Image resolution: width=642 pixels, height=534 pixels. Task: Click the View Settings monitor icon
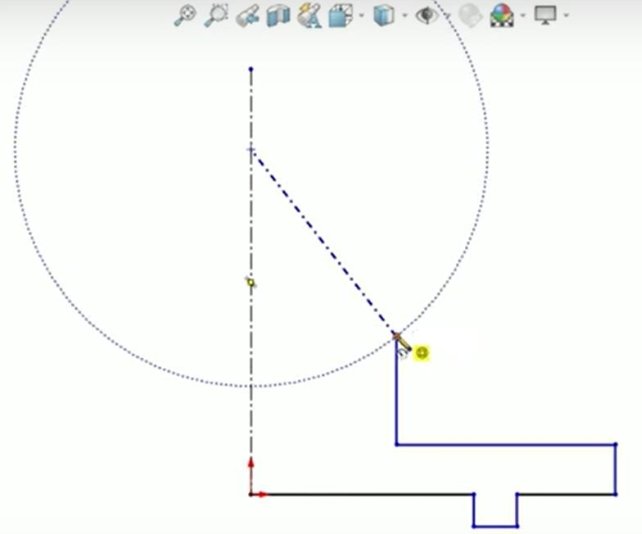[x=545, y=16]
